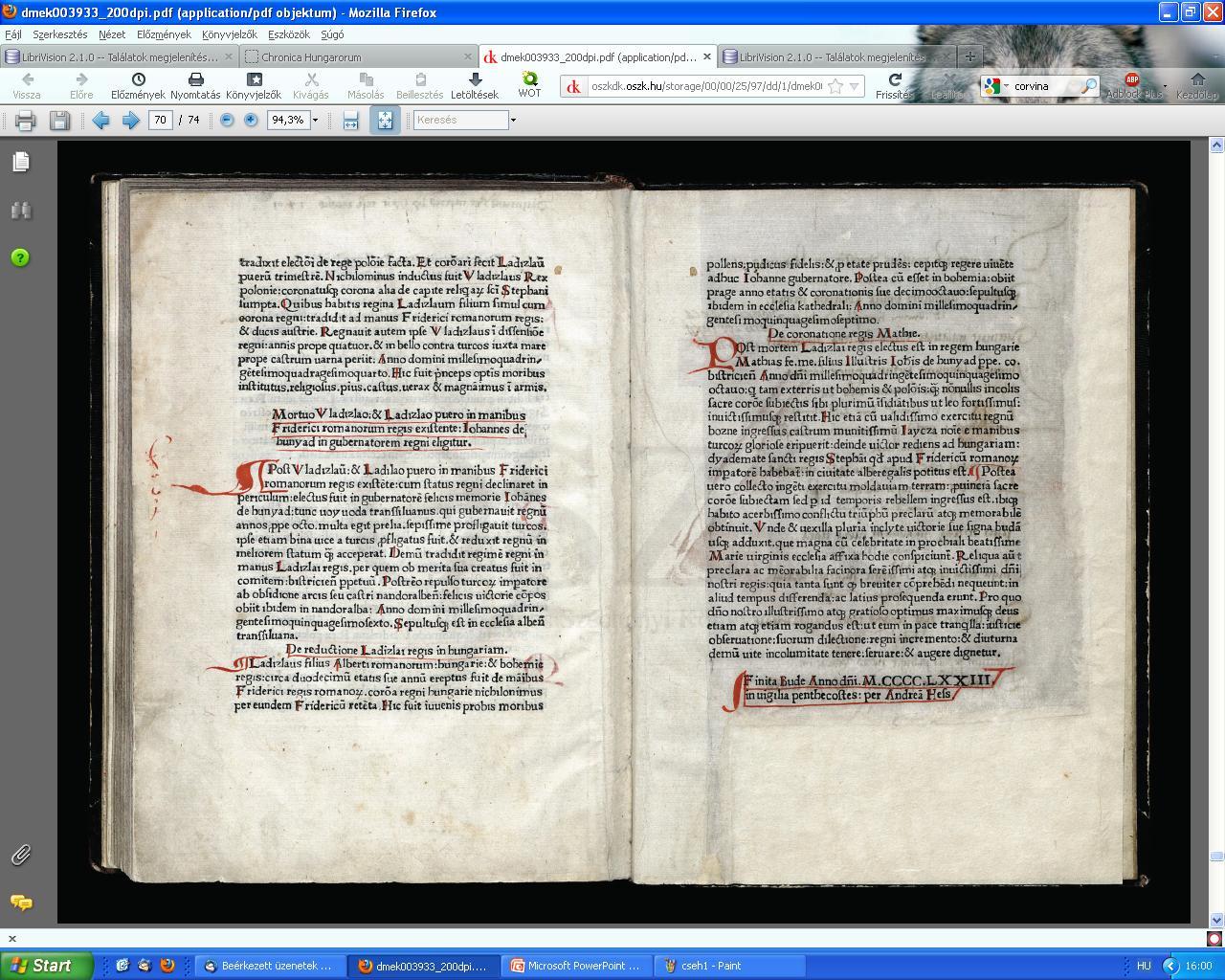Open Beérkezett üzenetek taskbar item
Image resolution: width=1225 pixels, height=980 pixels.
269,966
